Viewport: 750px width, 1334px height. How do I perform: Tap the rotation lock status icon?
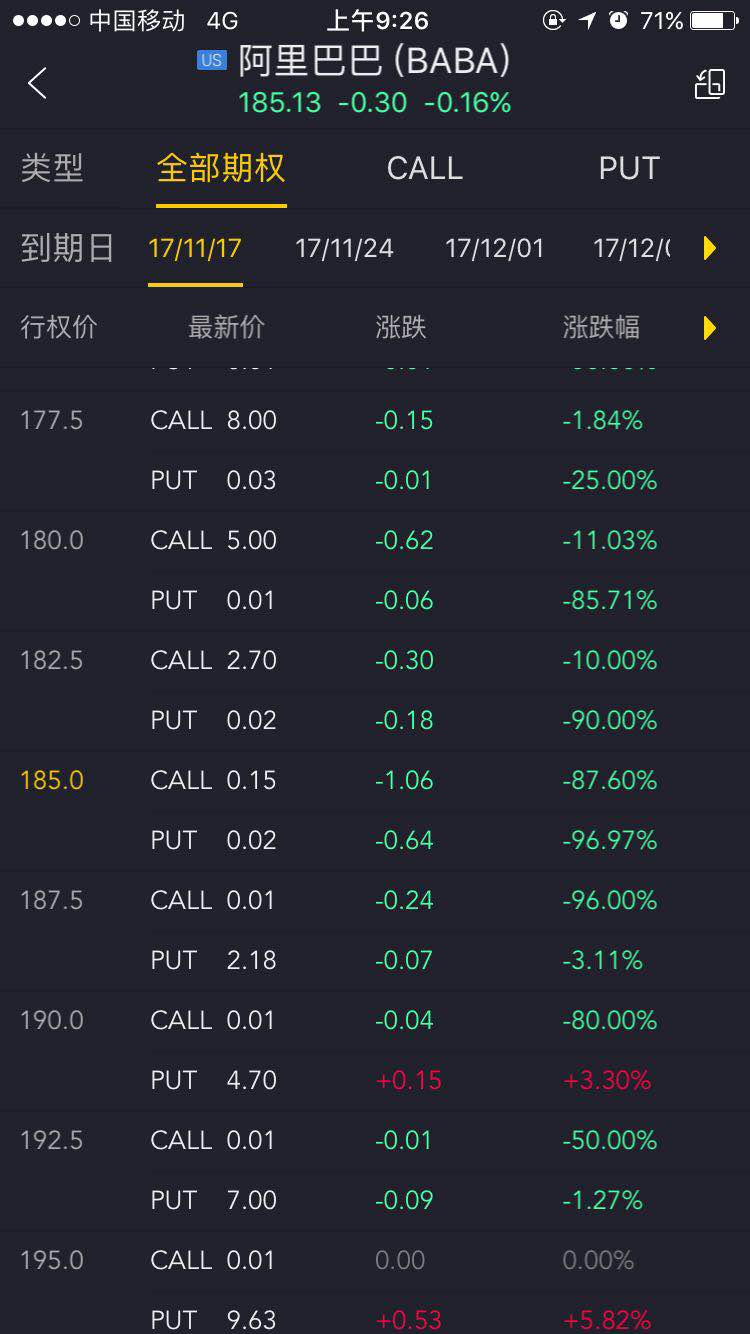pyautogui.click(x=553, y=20)
